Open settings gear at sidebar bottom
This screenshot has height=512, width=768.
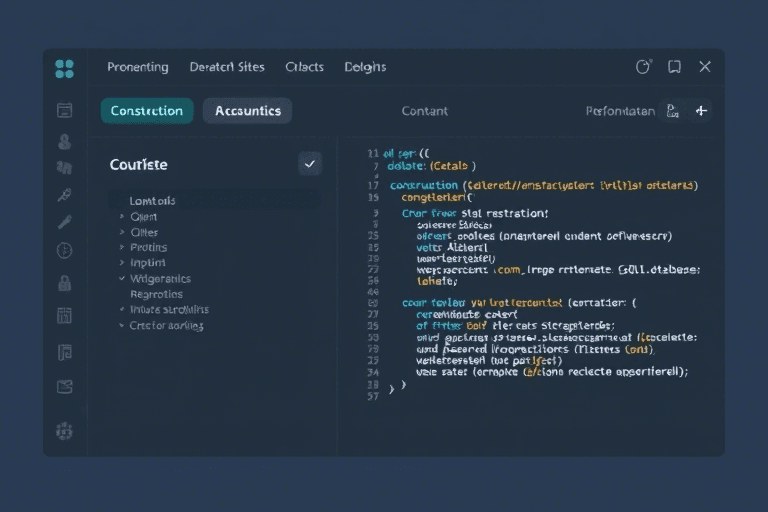click(x=64, y=431)
